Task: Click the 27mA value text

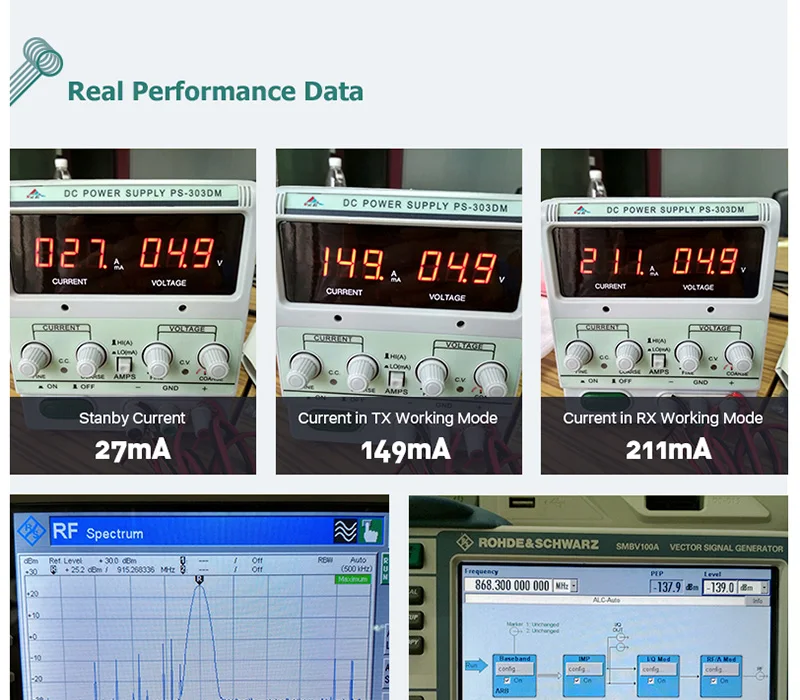Action: (133, 450)
